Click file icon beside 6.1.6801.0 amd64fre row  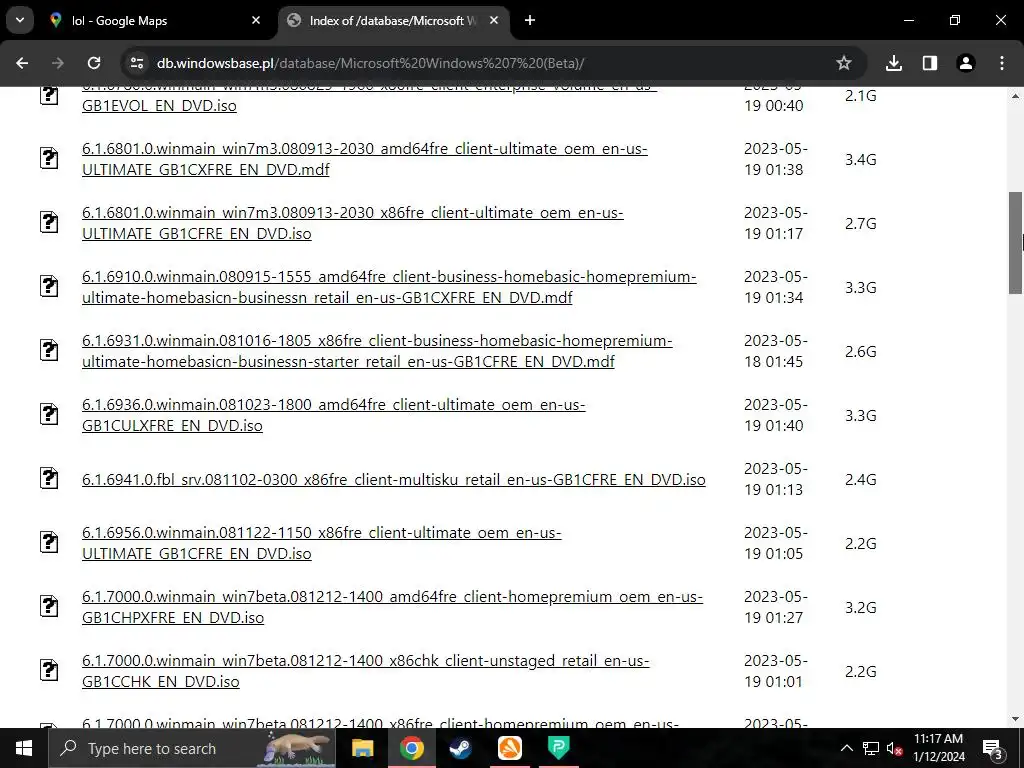[x=49, y=158]
